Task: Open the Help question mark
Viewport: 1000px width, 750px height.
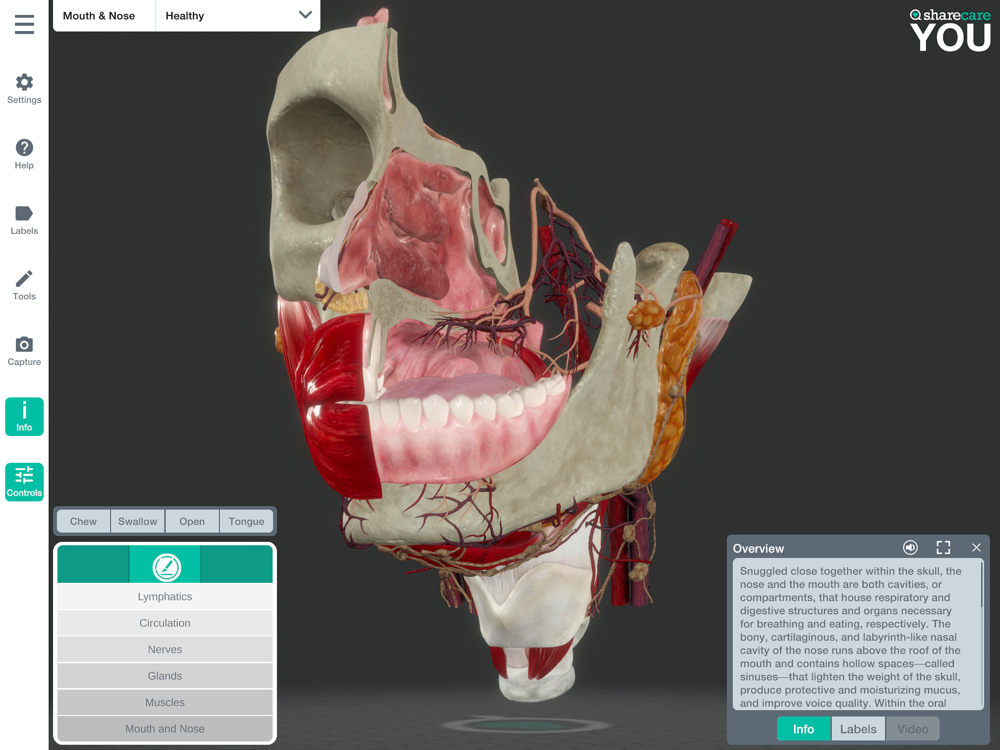Action: 24,154
